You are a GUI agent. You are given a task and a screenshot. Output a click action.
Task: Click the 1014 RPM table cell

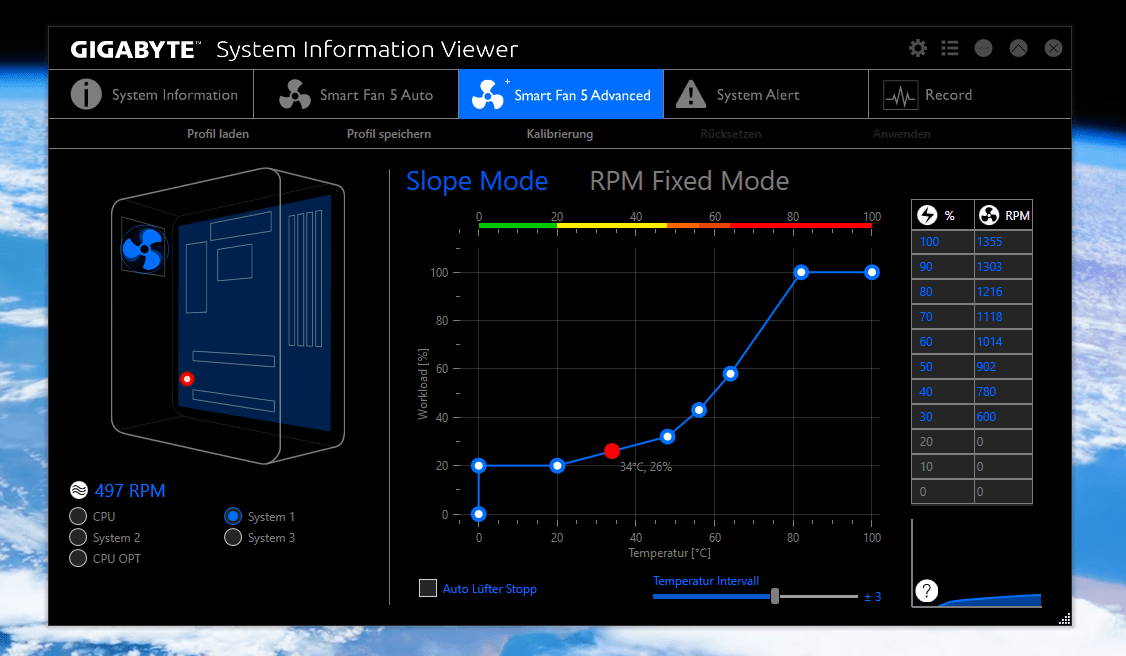(1003, 342)
